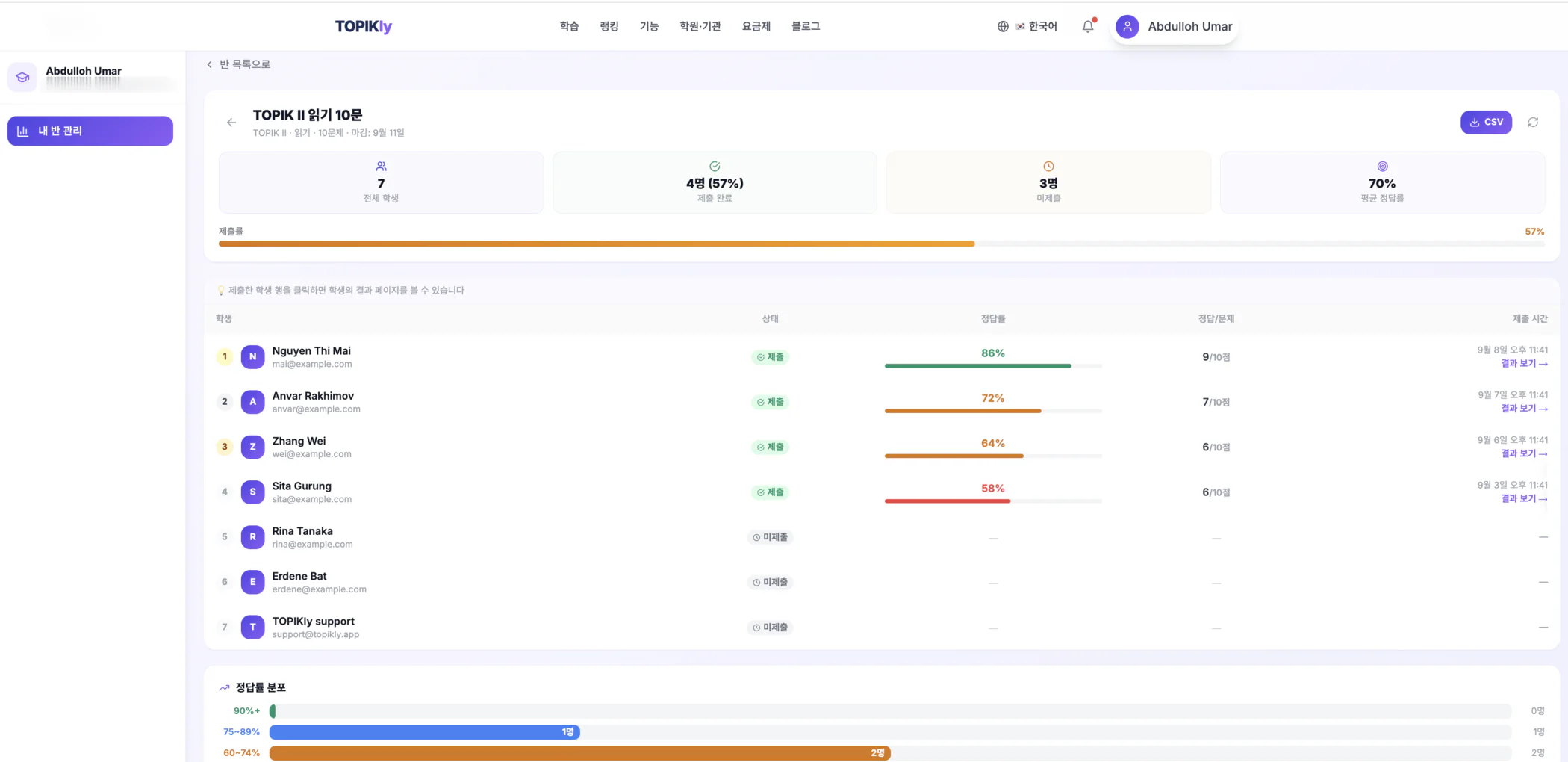Click Sita Gurung's S avatar
Screen dimensions: 1568x762
[252, 492]
